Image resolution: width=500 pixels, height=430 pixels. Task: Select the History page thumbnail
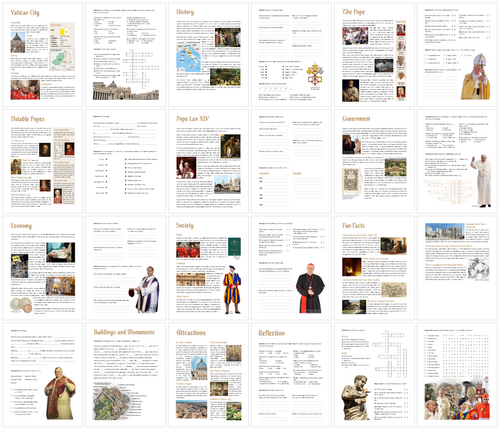coord(208,55)
